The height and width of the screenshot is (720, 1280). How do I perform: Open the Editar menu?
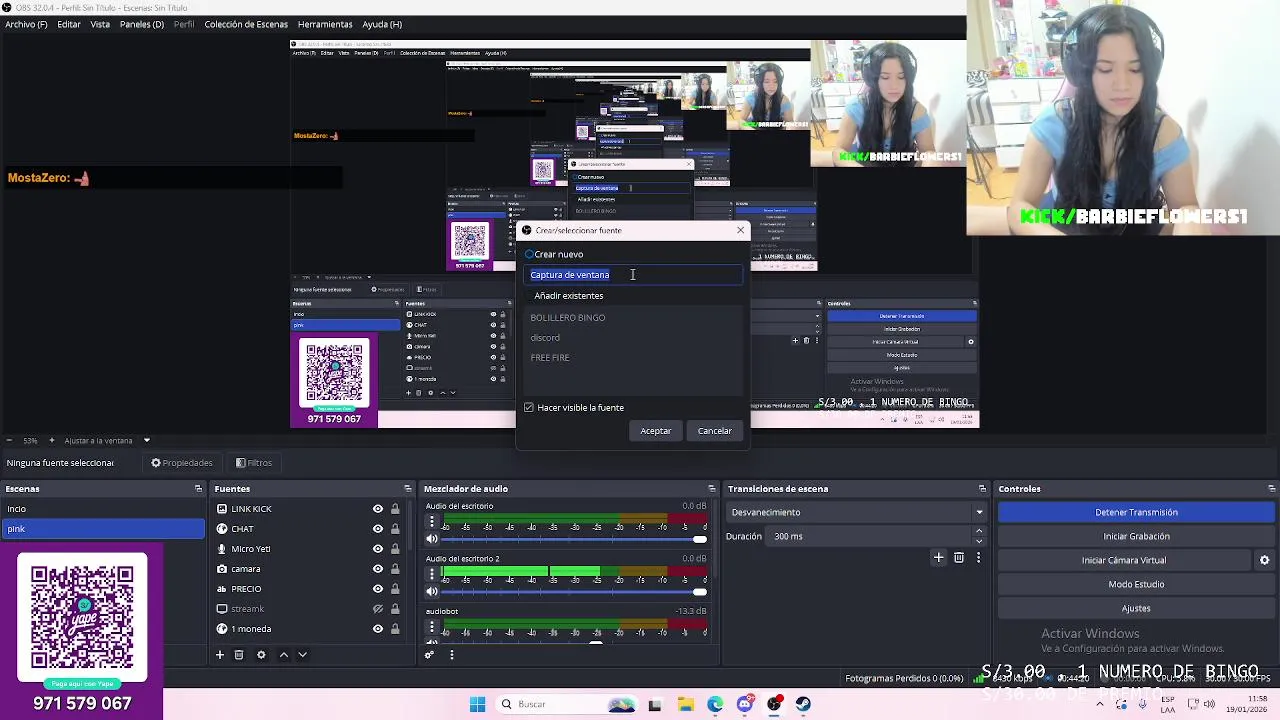pyautogui.click(x=69, y=24)
